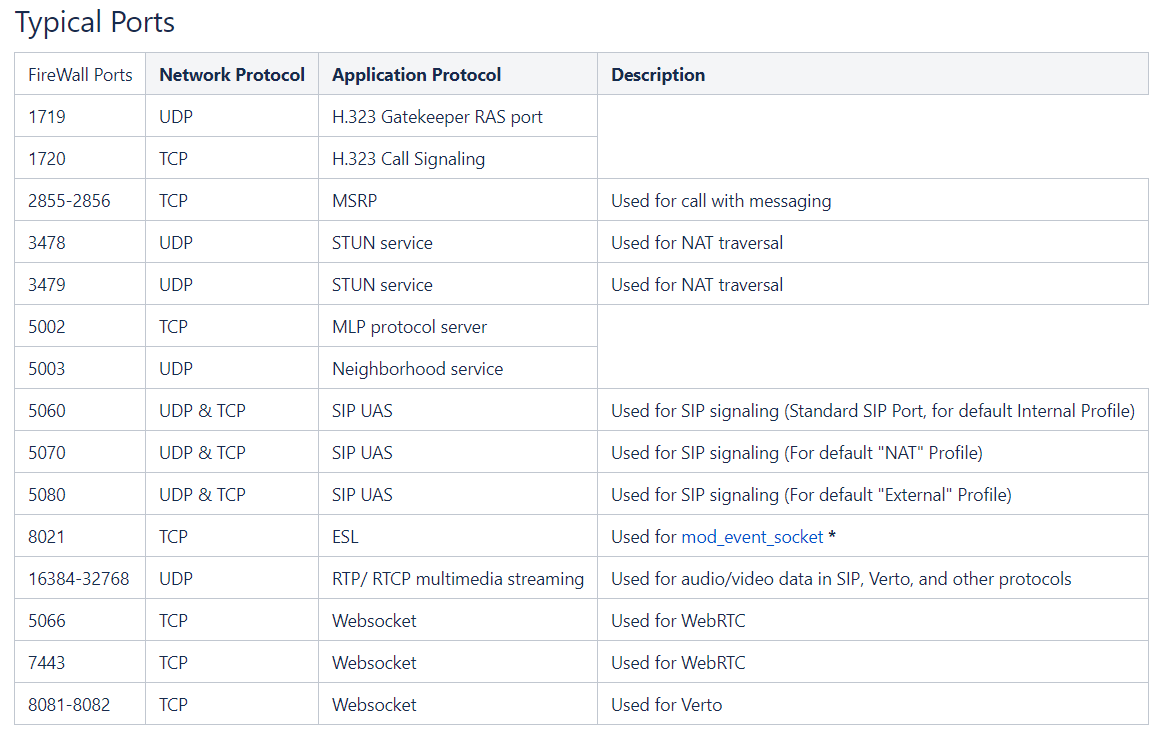
Task: Click the audio/video data description cell
Action: coord(873,578)
